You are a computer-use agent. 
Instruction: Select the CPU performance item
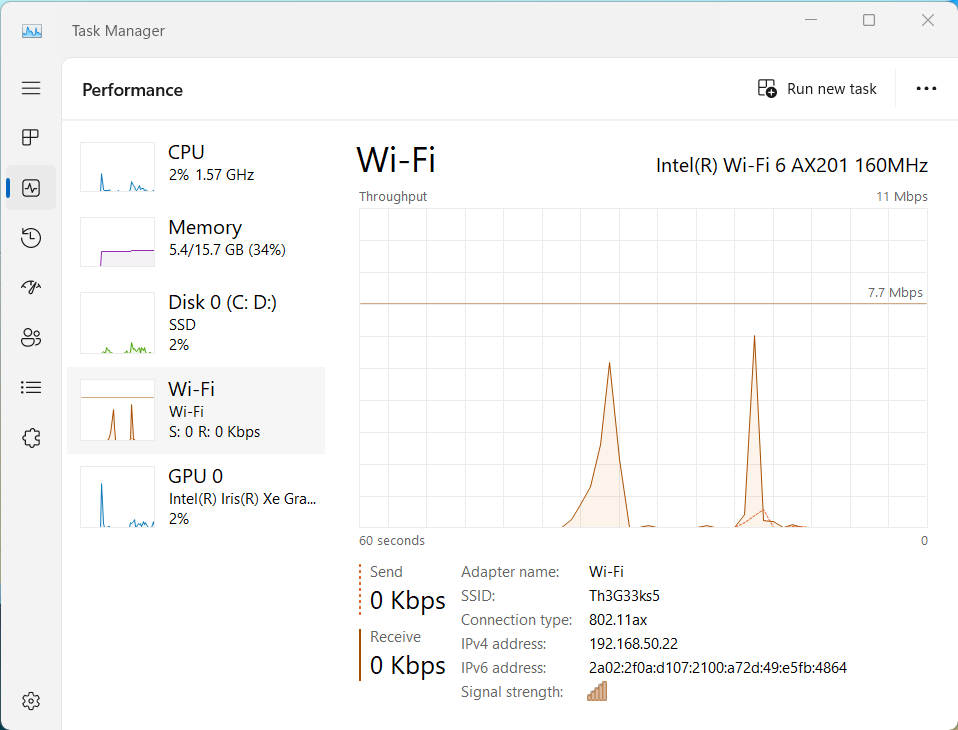(x=196, y=166)
